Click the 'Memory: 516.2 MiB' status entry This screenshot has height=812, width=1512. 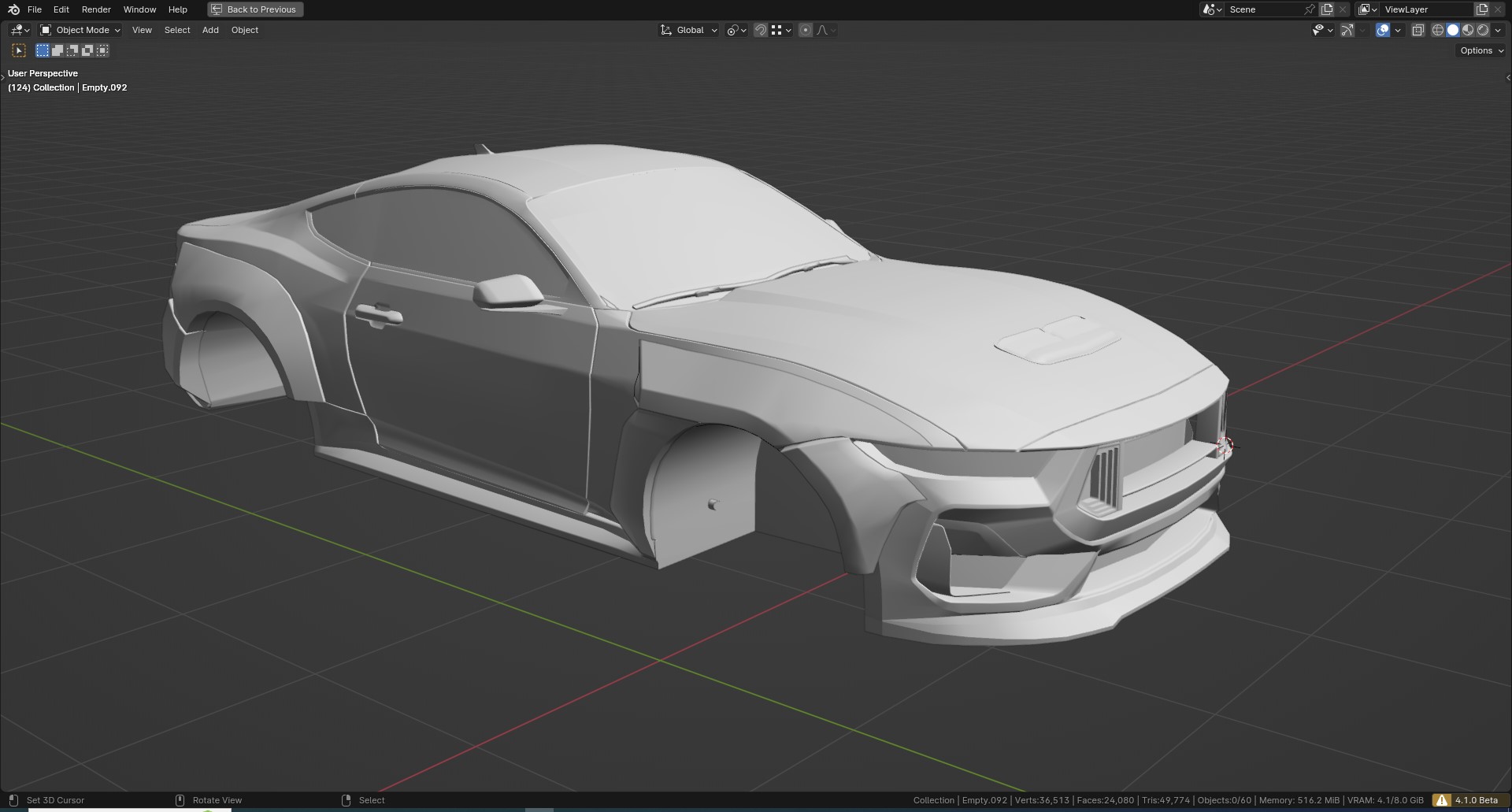pyautogui.click(x=1299, y=800)
